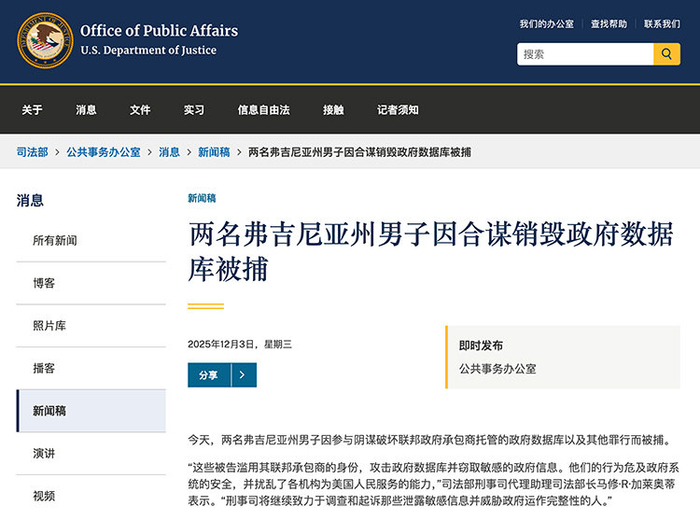Viewport: 700px width, 523px height.
Task: Click the Department of Justice seal logo
Action: 44,41
